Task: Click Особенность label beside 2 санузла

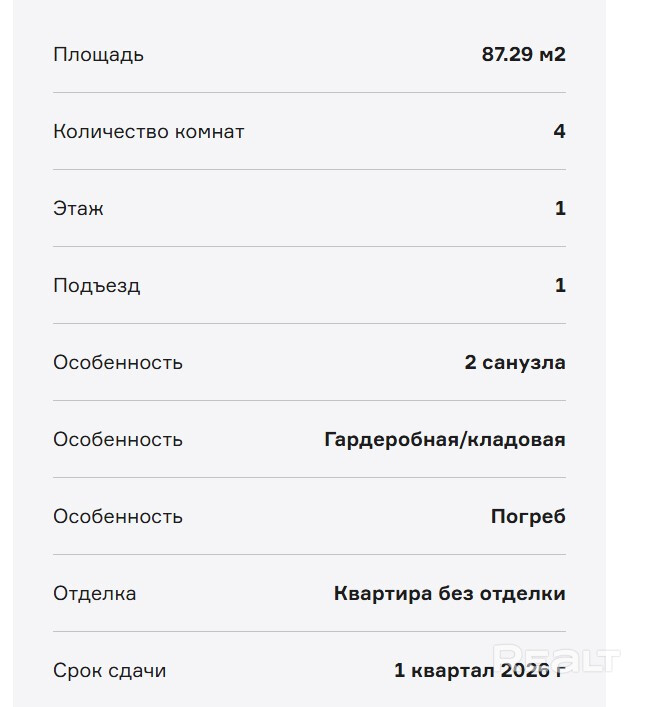Action: tap(117, 363)
